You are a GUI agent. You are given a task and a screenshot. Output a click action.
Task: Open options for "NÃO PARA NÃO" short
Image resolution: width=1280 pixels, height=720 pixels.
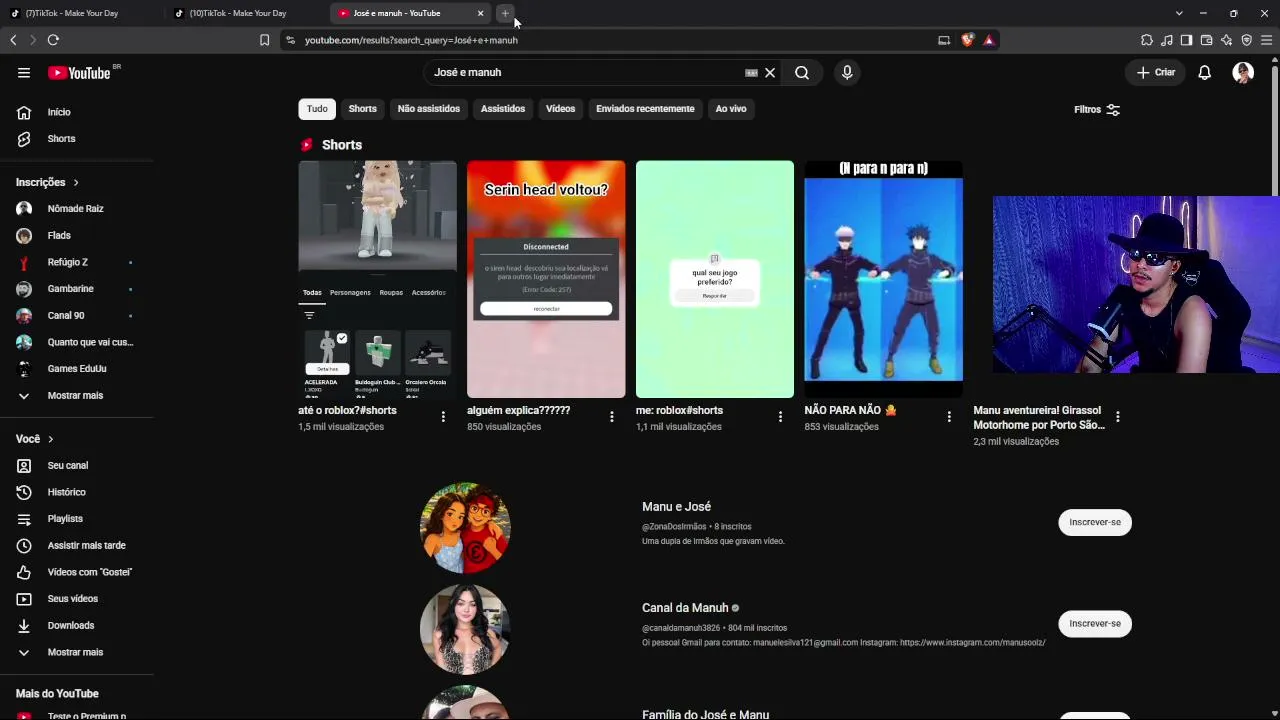949,417
